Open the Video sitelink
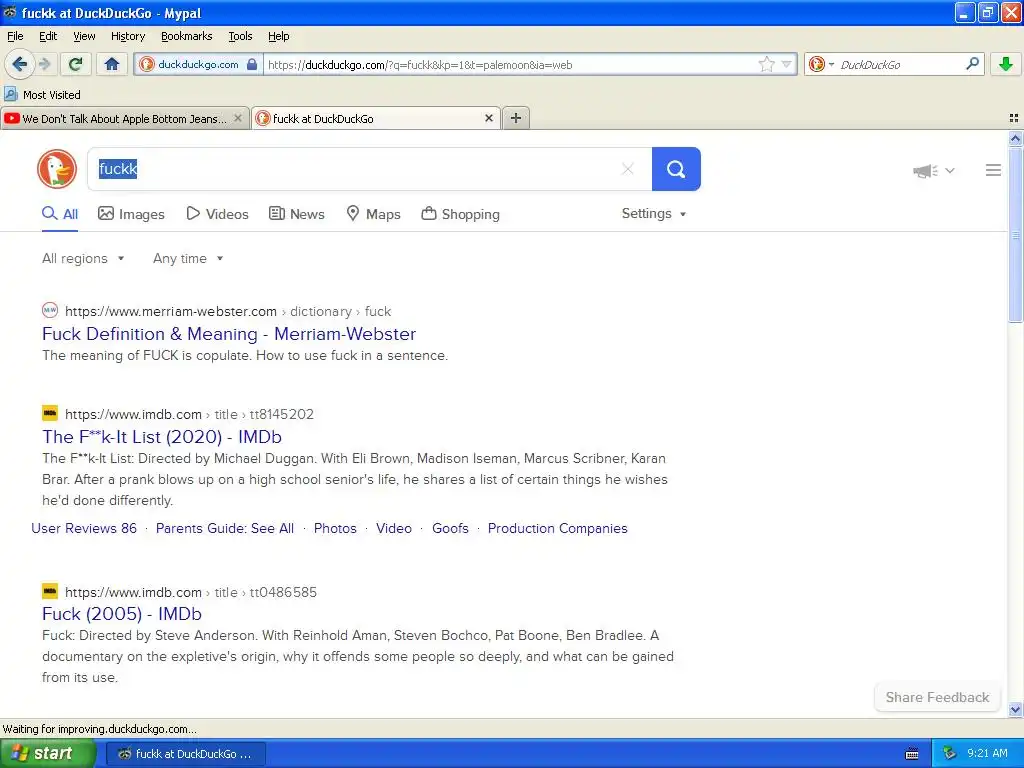The width and height of the screenshot is (1024, 768). coord(394,528)
